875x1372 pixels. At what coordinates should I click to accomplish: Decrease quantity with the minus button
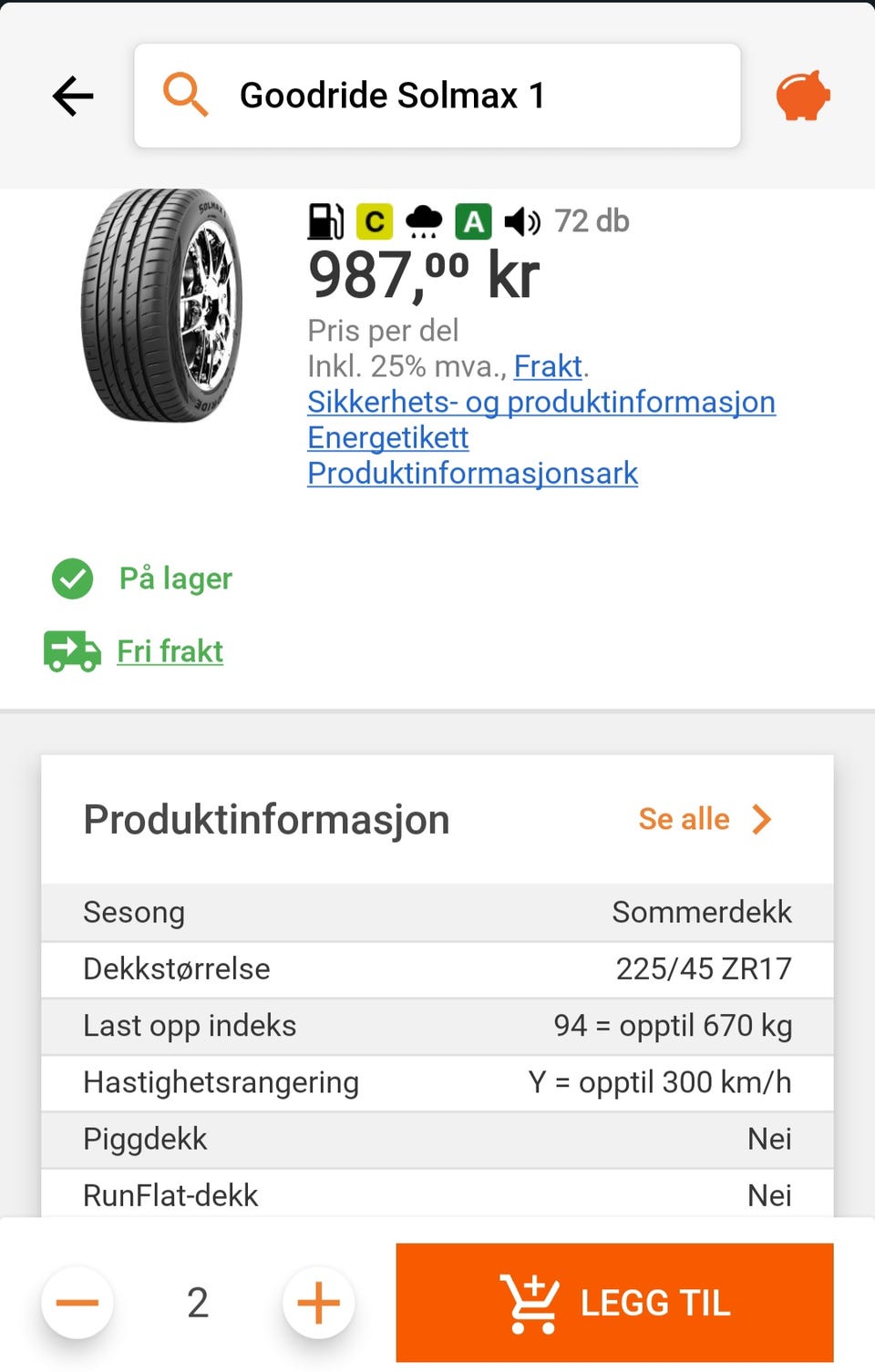[x=77, y=1303]
